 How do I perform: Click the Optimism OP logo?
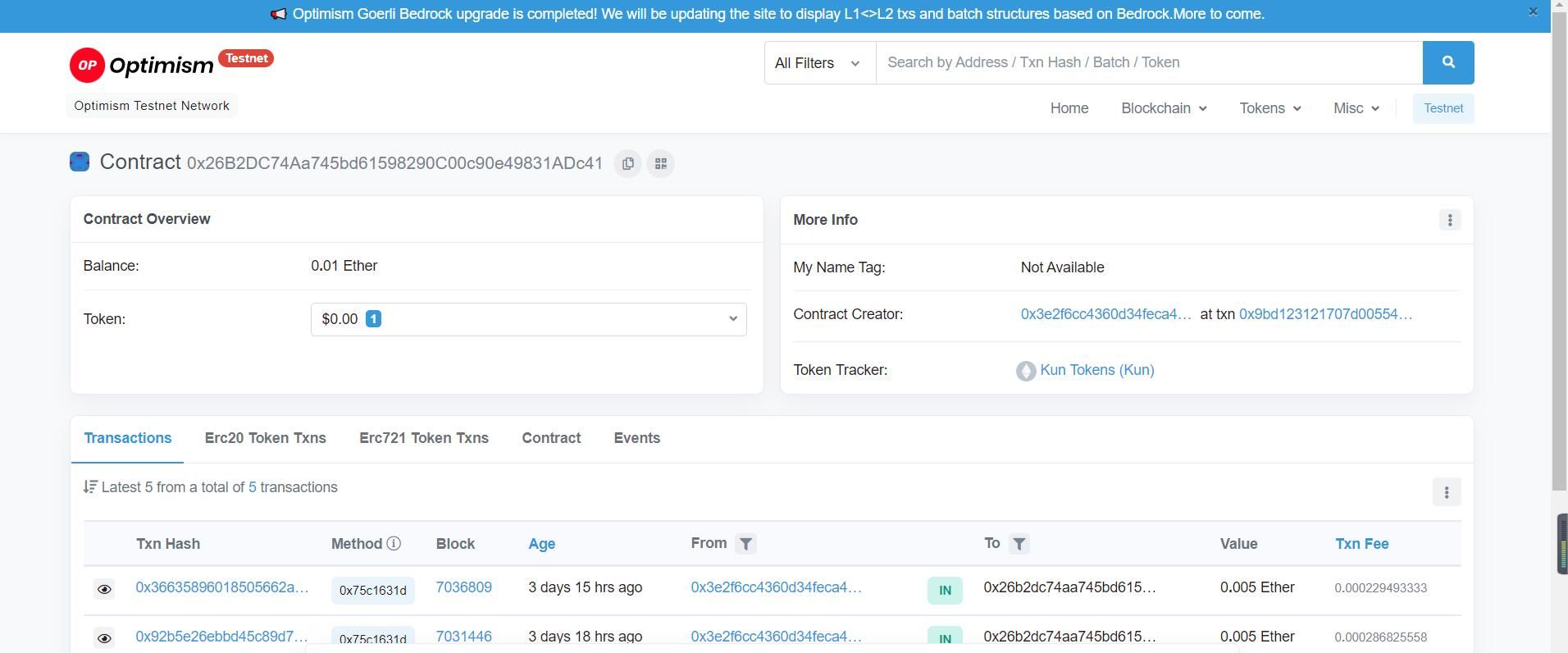(x=142, y=65)
